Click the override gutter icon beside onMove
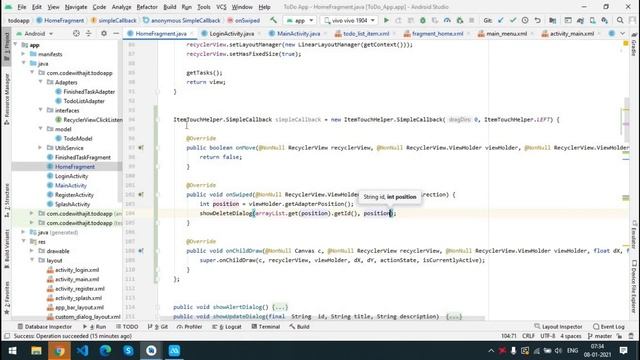640x360 pixels. point(141,148)
